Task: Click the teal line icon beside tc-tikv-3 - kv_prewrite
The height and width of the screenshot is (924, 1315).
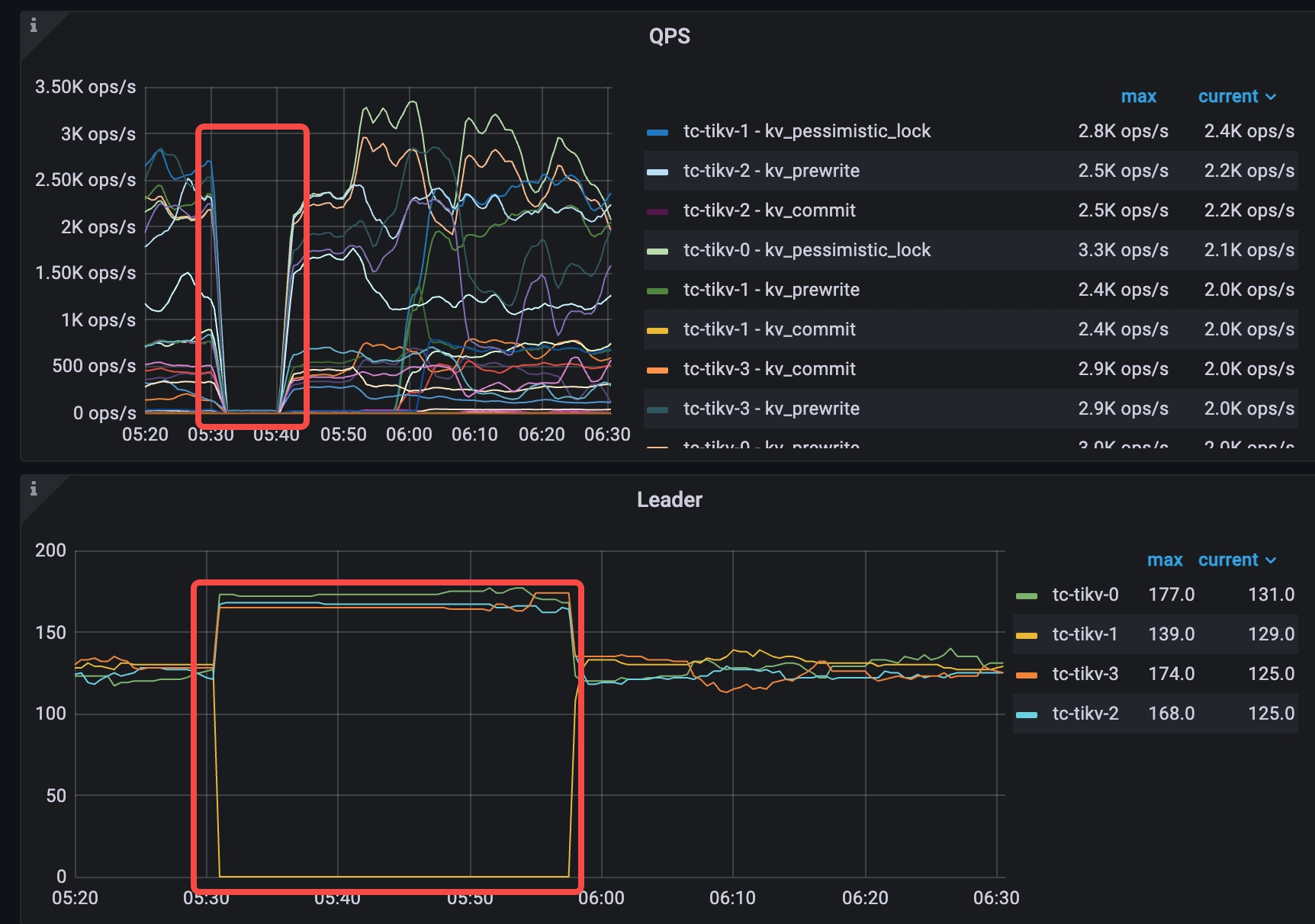Action: [657, 409]
